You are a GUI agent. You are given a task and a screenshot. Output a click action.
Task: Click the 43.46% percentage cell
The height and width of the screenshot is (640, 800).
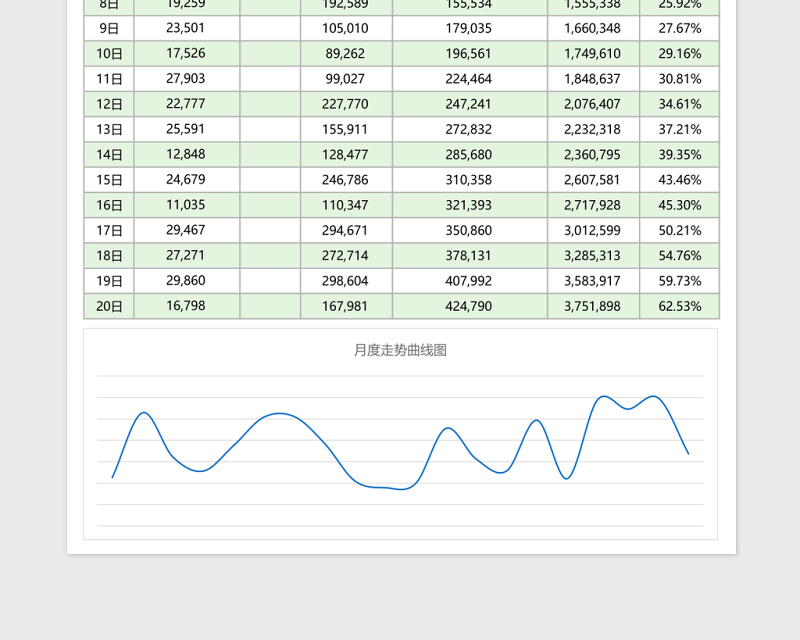pos(680,180)
